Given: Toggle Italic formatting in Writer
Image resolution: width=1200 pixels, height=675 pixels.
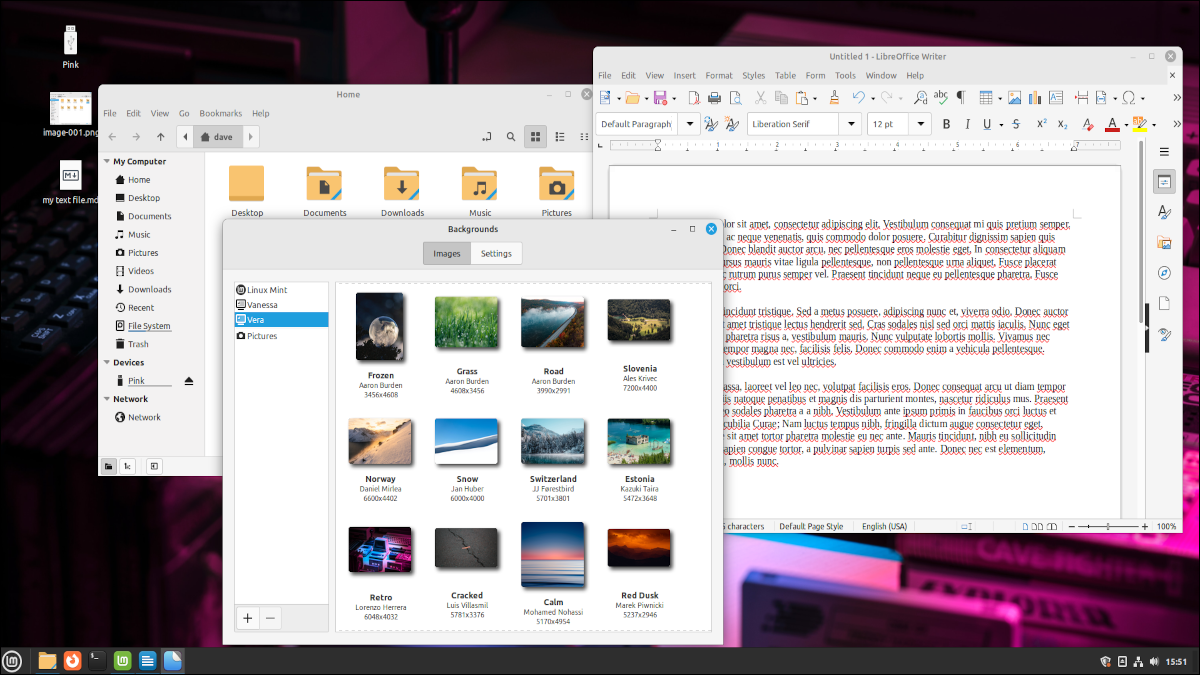Looking at the screenshot, I should pos(967,124).
